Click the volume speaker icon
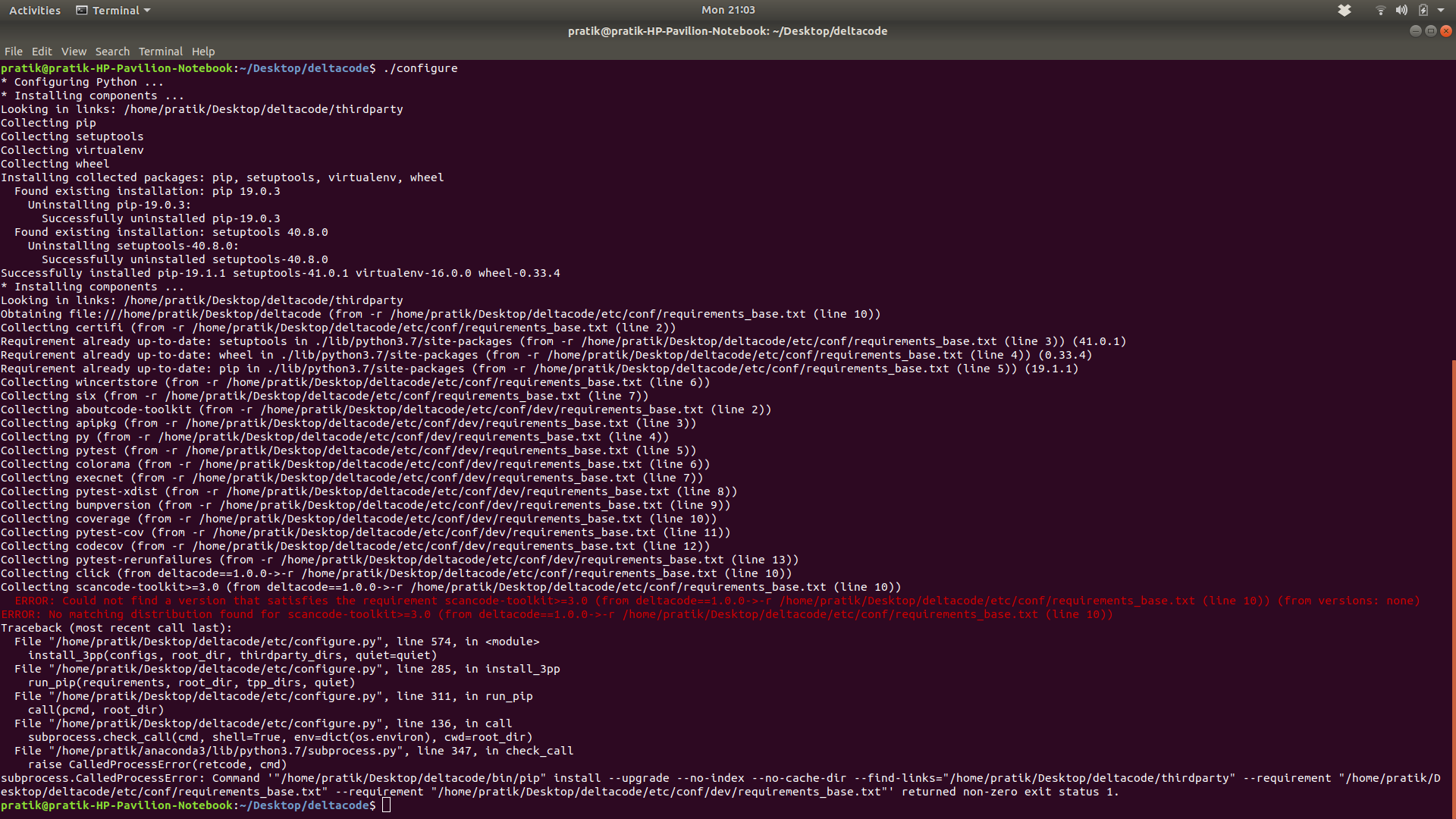Screen dimensions: 1456x819 pyautogui.click(x=1401, y=10)
